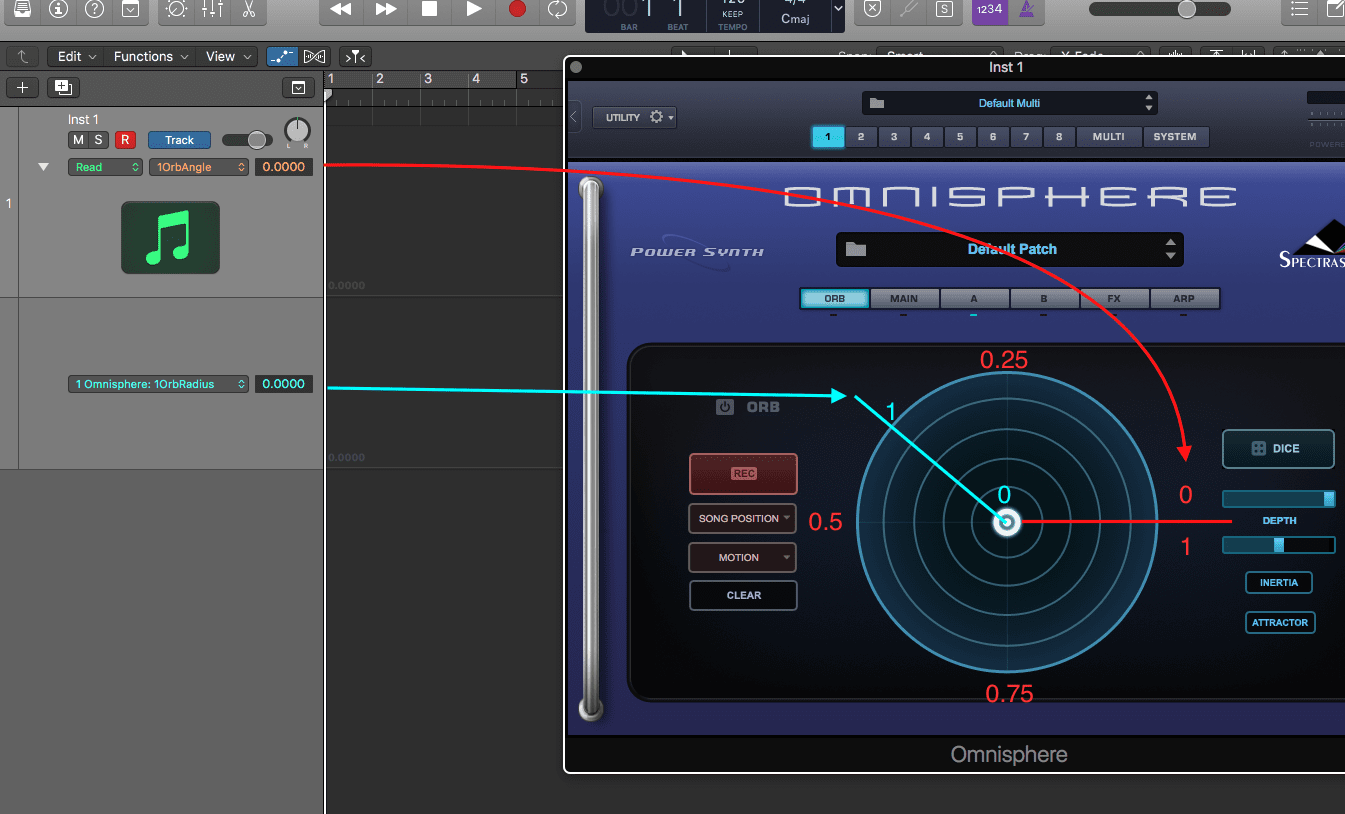Open the 1OrbAngle parameter dropdown

tap(199, 167)
